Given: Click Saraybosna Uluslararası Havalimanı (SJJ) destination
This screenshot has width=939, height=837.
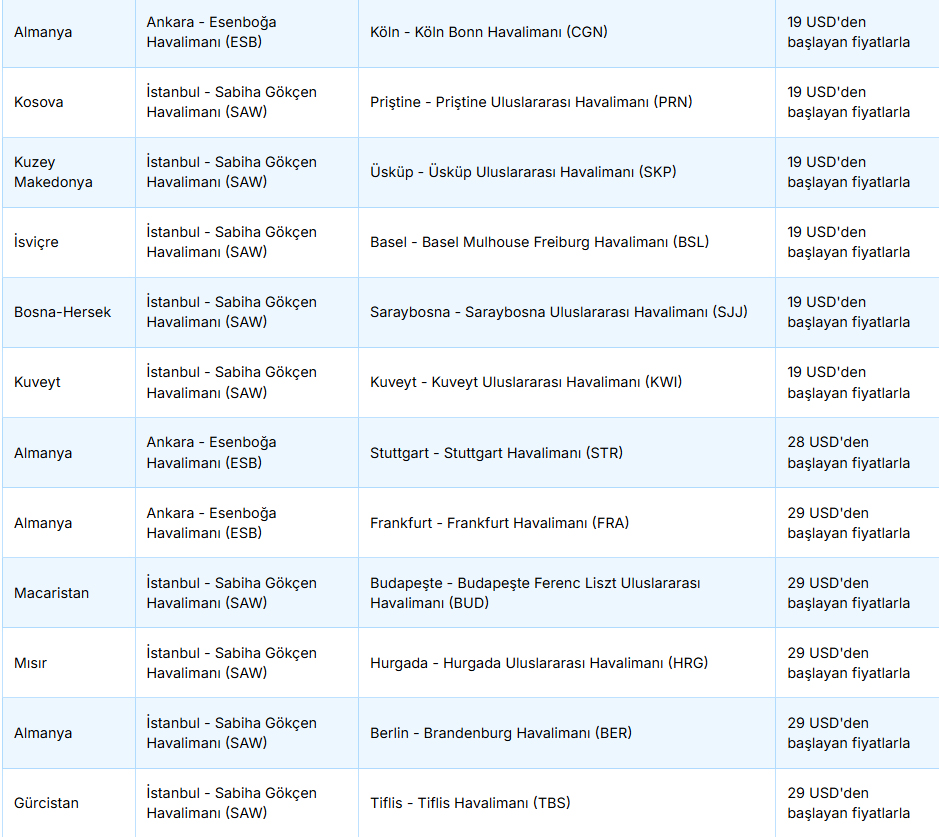Looking at the screenshot, I should point(558,312).
